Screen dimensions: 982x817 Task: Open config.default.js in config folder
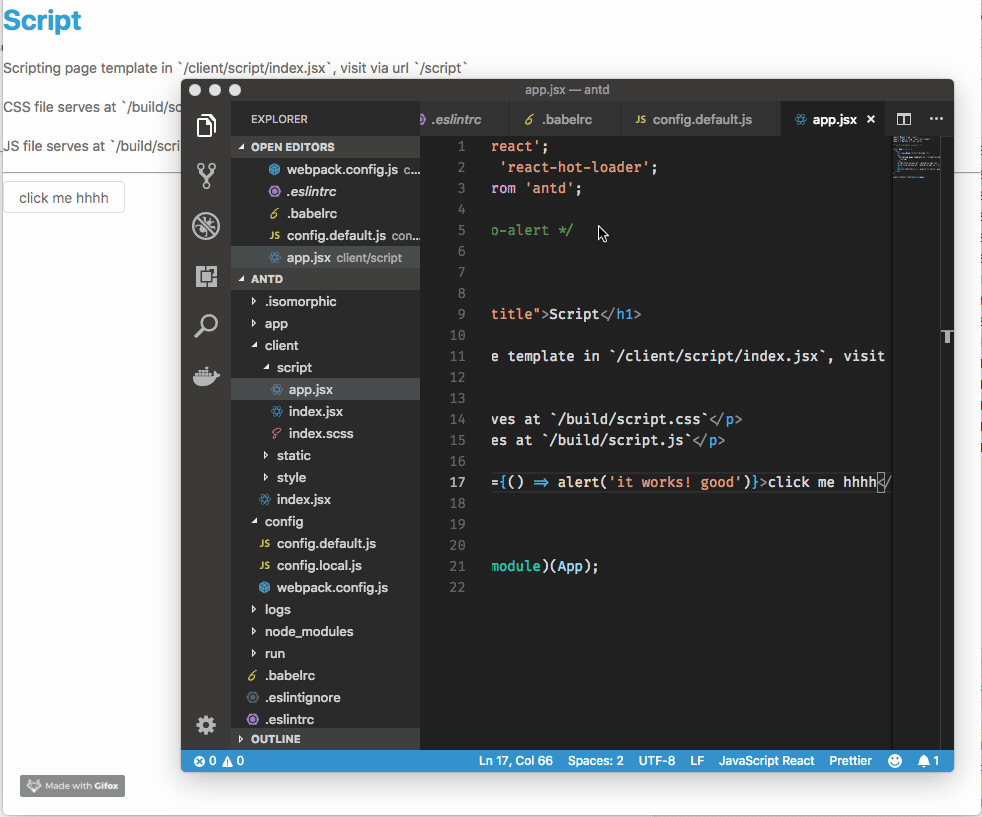pos(326,543)
